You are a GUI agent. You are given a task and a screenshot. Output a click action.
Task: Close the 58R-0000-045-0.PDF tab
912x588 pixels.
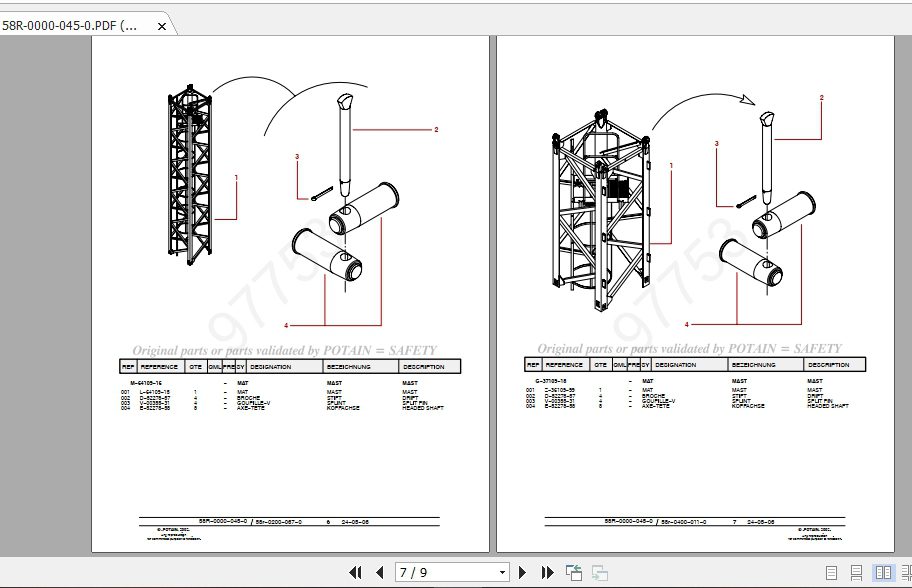pyautogui.click(x=162, y=26)
